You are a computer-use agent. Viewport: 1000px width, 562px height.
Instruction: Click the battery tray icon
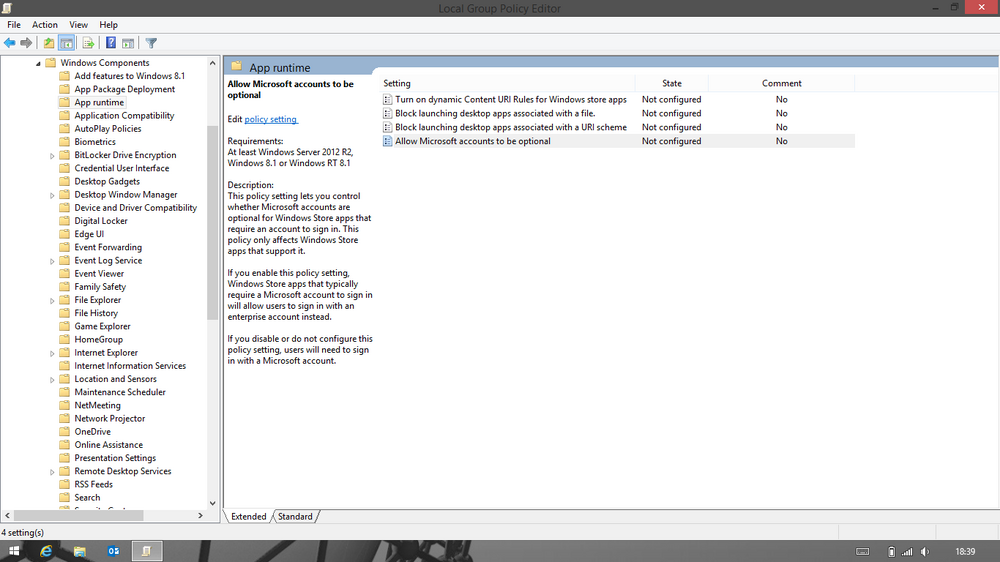[x=891, y=552]
